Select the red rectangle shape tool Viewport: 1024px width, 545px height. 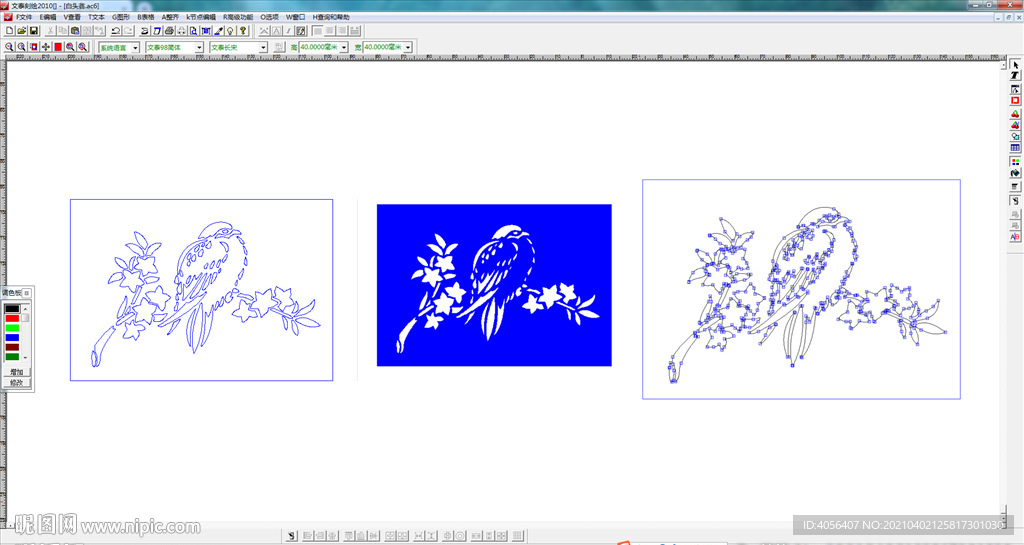[1015, 101]
